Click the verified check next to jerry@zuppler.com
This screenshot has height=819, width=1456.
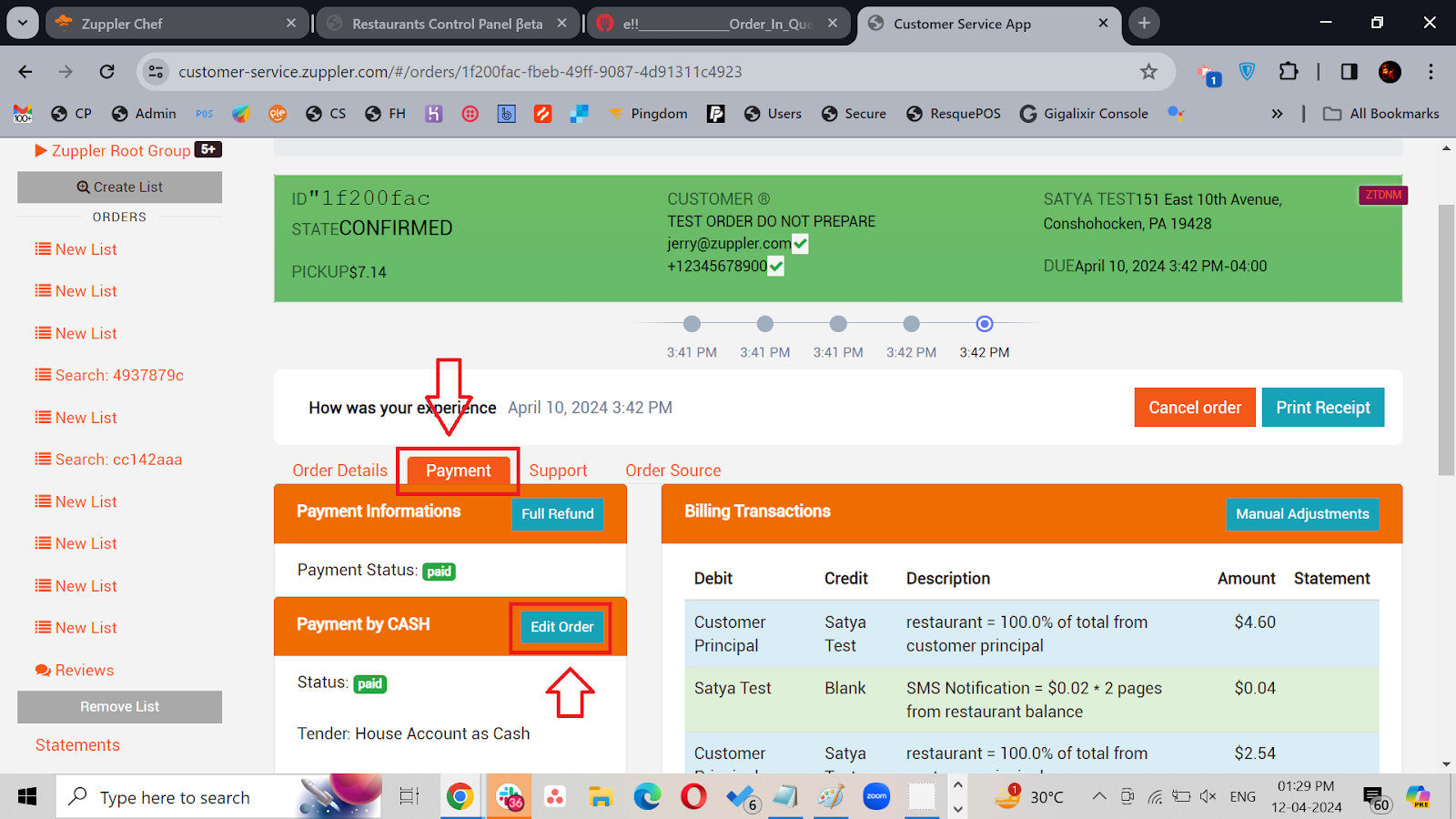[800, 244]
